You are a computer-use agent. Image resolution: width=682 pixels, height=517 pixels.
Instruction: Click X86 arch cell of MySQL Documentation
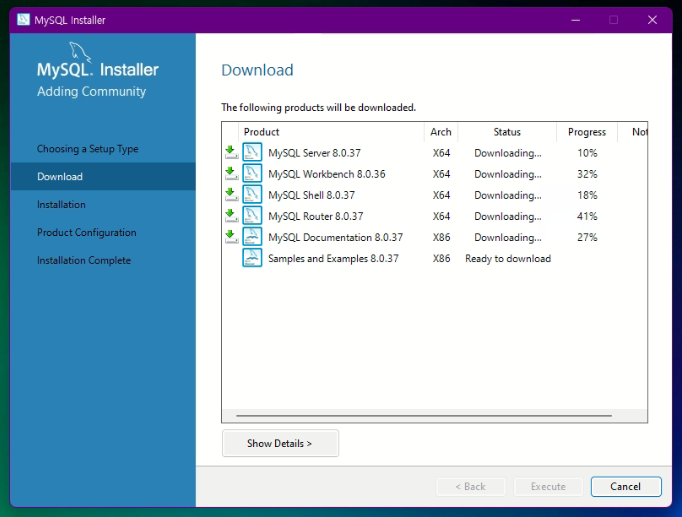click(441, 237)
